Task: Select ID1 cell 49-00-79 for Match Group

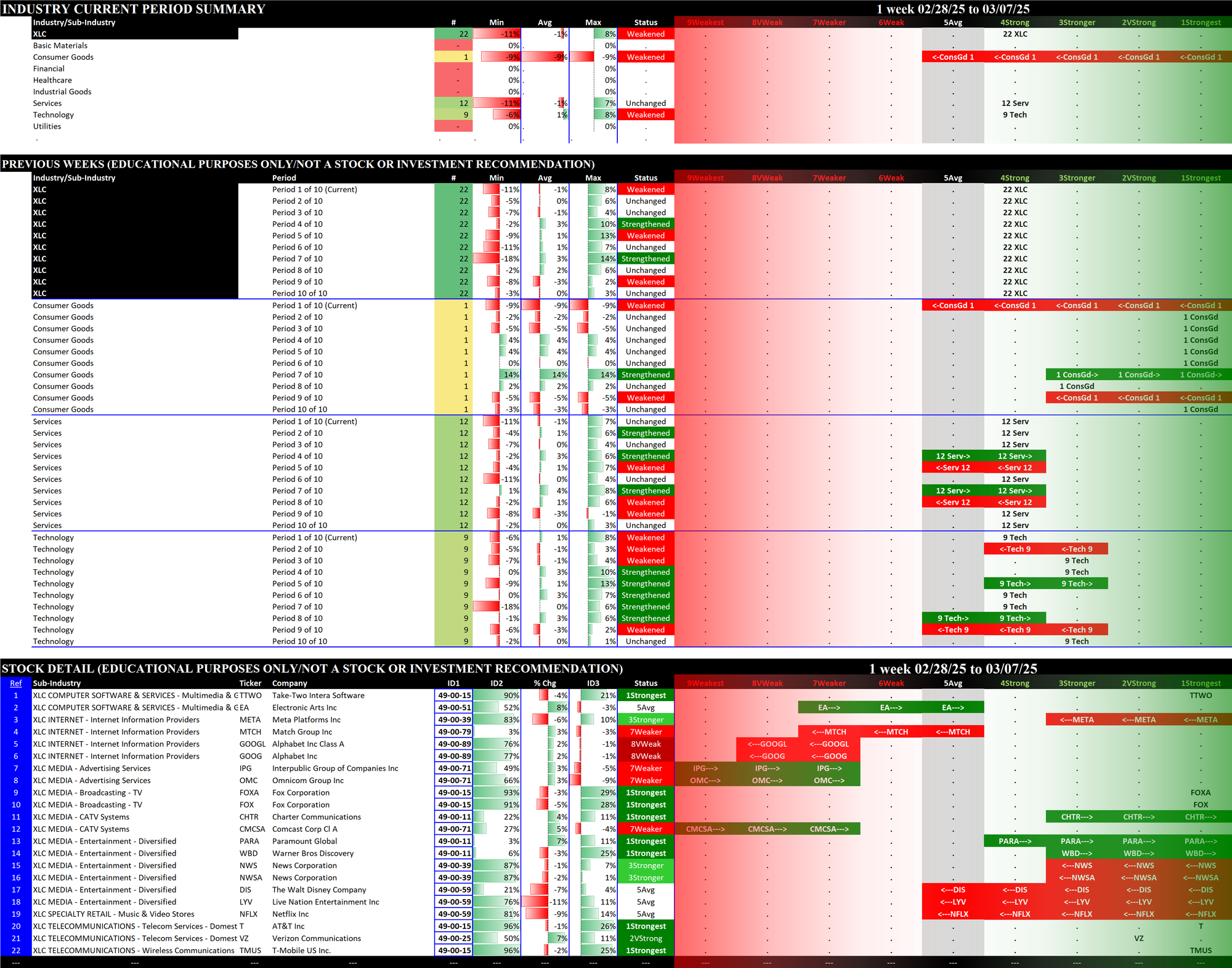Action: 454,732
